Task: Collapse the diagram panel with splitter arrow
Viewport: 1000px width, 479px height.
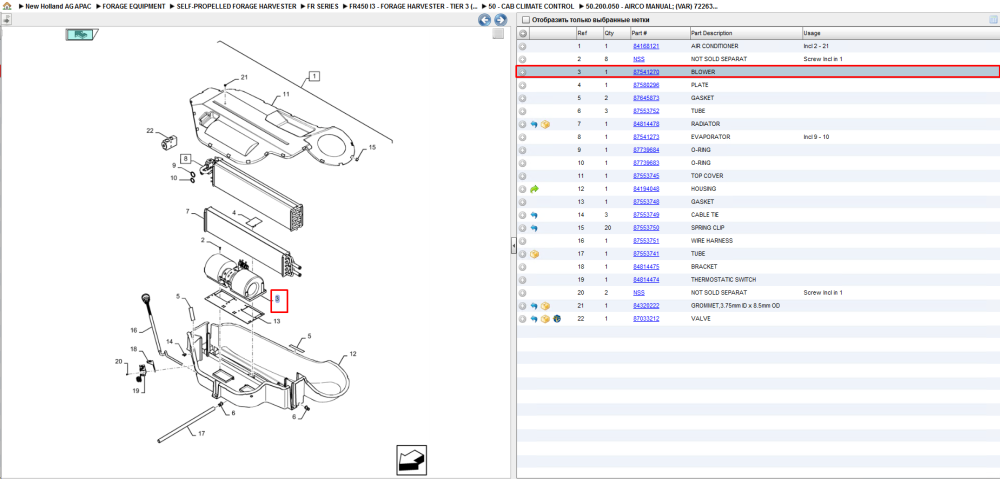Action: click(x=513, y=246)
